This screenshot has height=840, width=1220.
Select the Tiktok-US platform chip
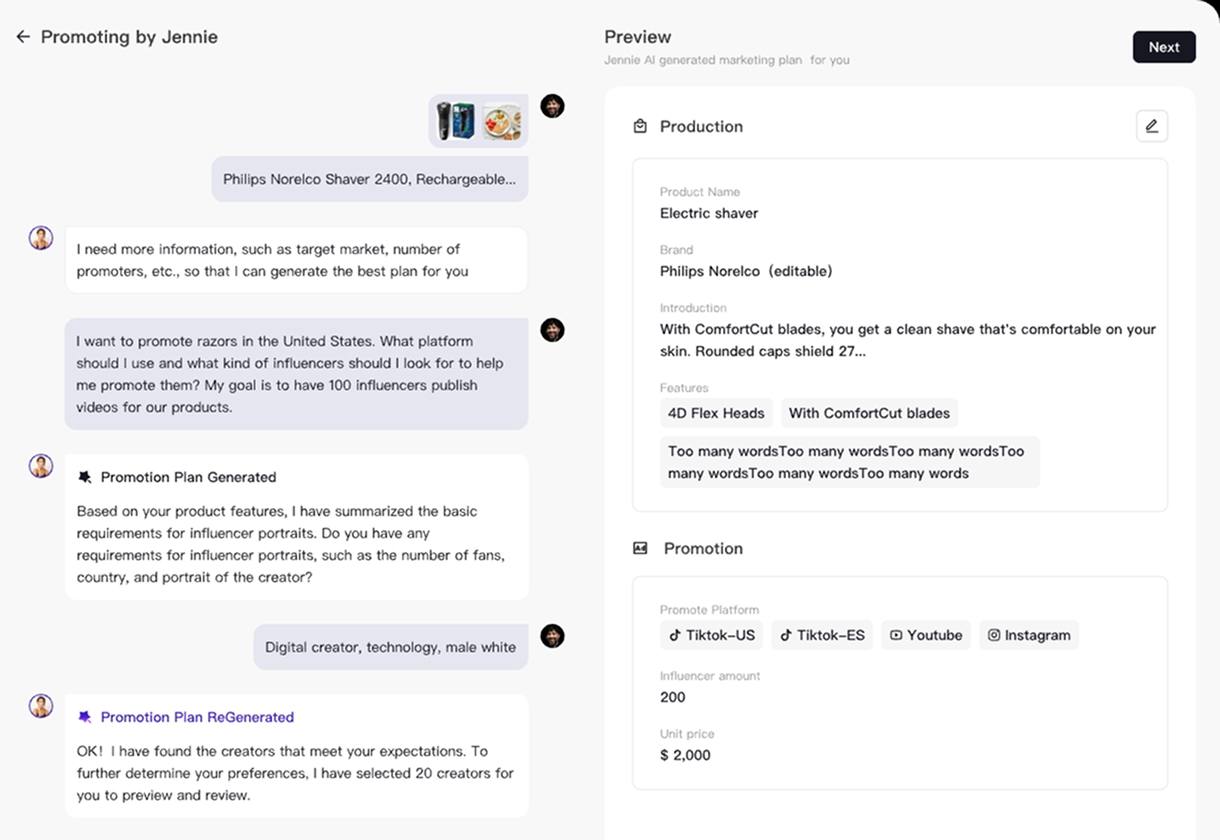[x=711, y=635]
